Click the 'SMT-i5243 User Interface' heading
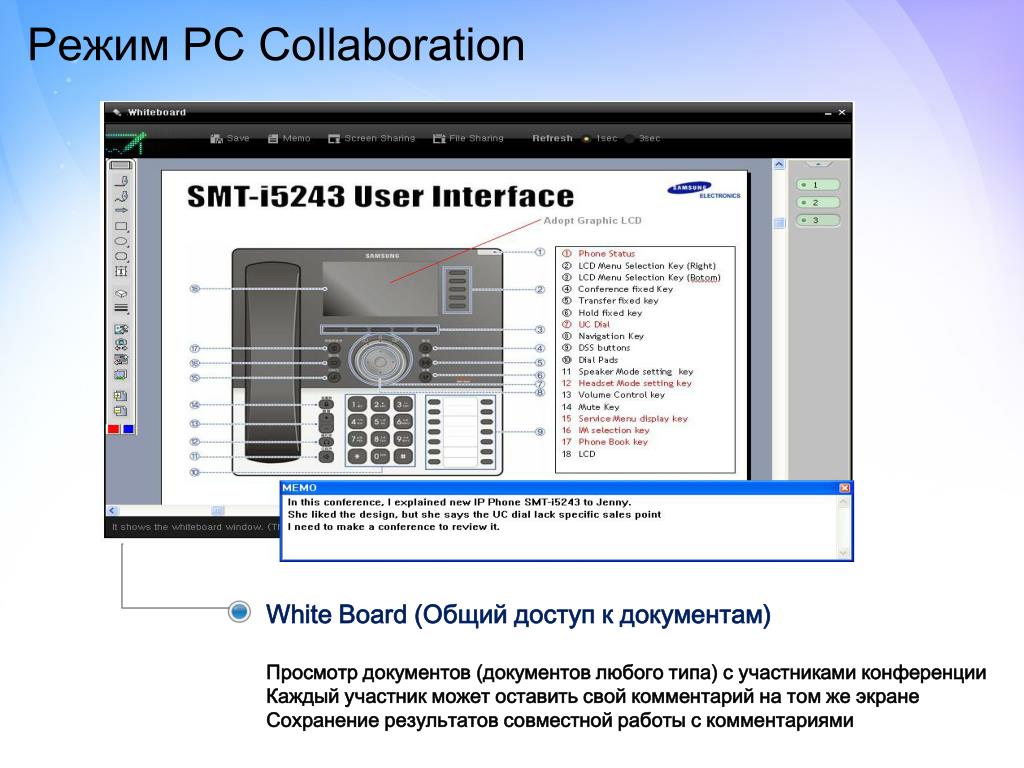1024x768 pixels. point(380,197)
